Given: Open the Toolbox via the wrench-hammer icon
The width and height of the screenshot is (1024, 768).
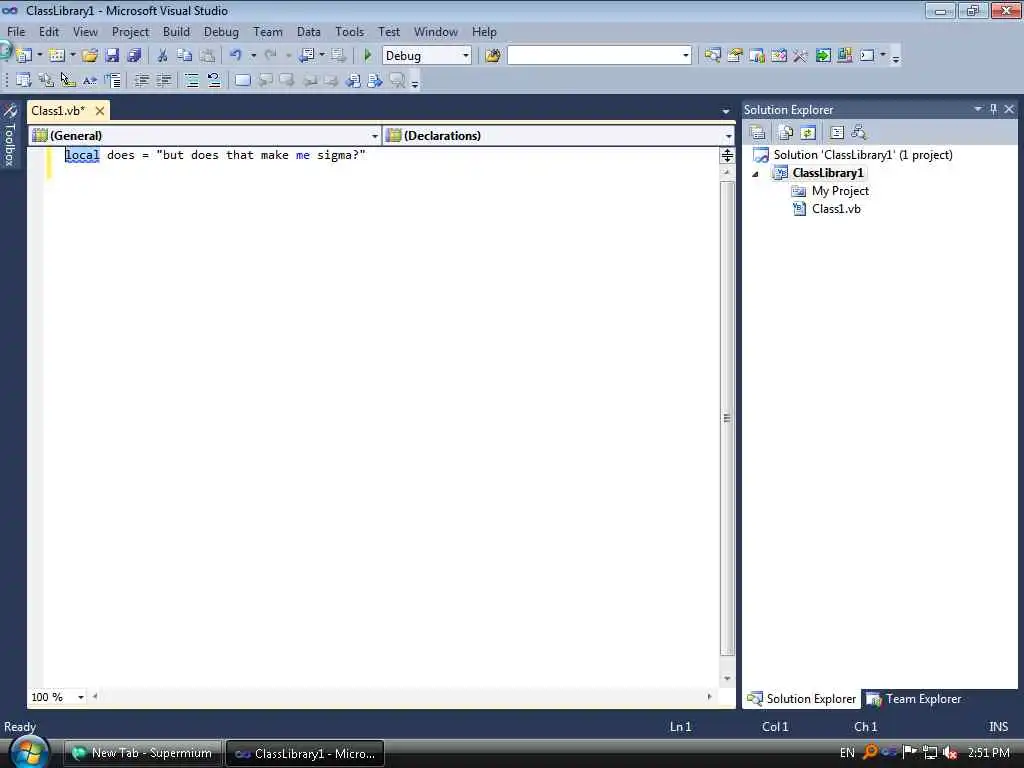Looking at the screenshot, I should (x=800, y=56).
